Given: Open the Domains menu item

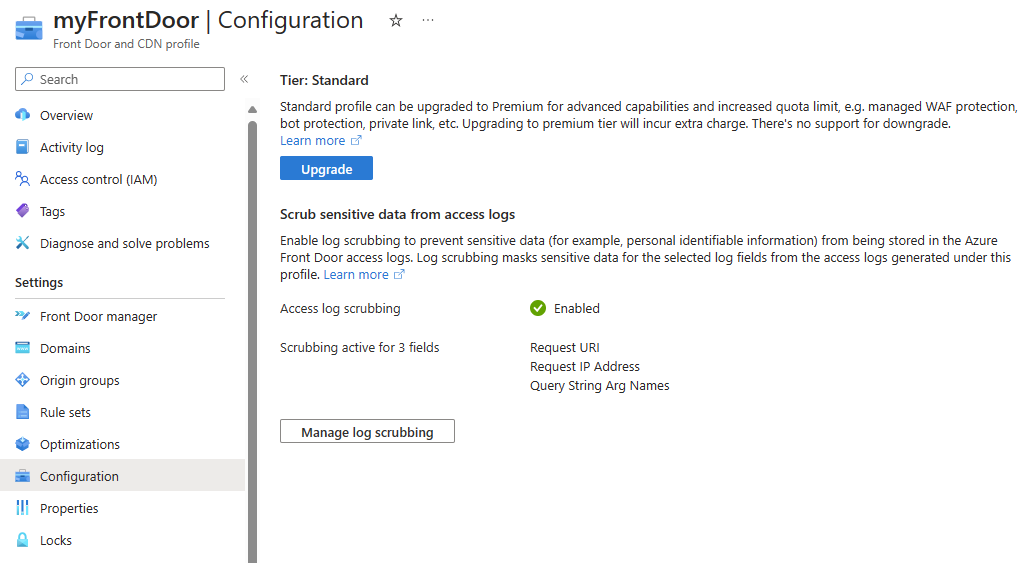Looking at the screenshot, I should [65, 348].
